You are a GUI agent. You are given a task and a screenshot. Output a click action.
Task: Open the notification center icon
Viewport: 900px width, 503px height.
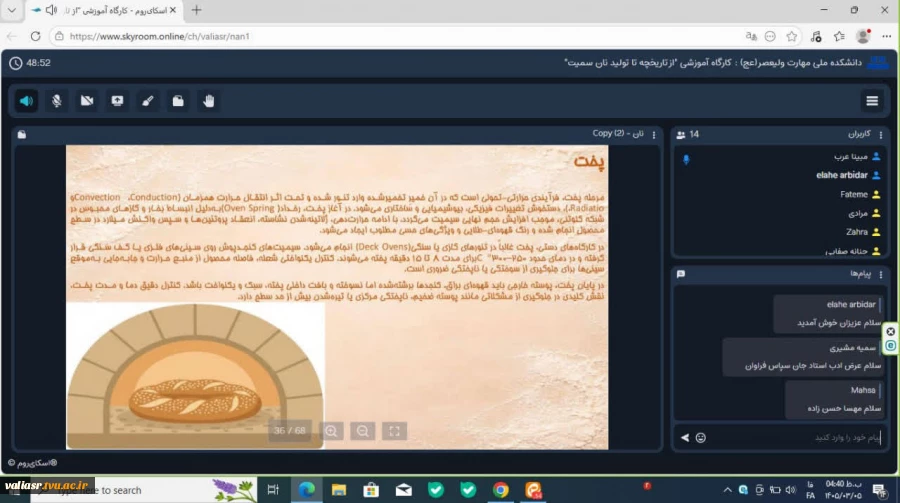879,490
